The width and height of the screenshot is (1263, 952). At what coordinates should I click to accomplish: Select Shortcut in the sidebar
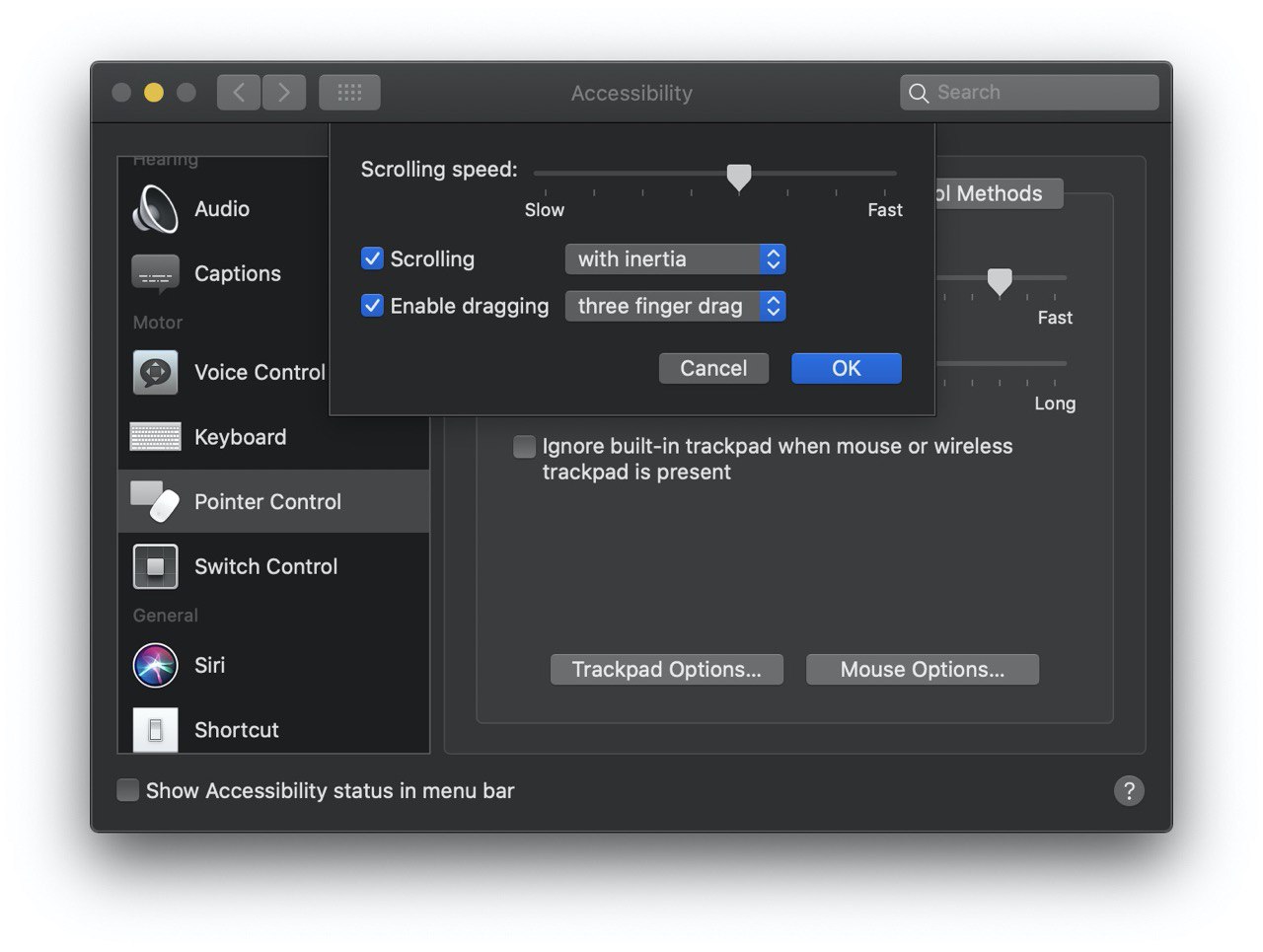[x=273, y=730]
